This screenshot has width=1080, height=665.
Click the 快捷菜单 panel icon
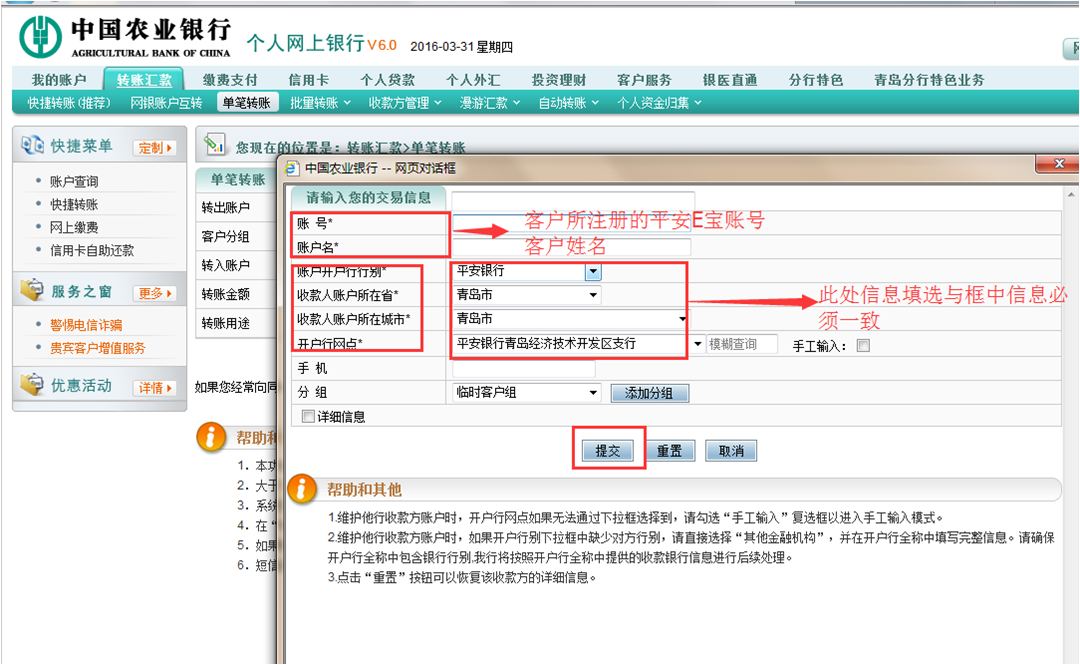click(32, 145)
